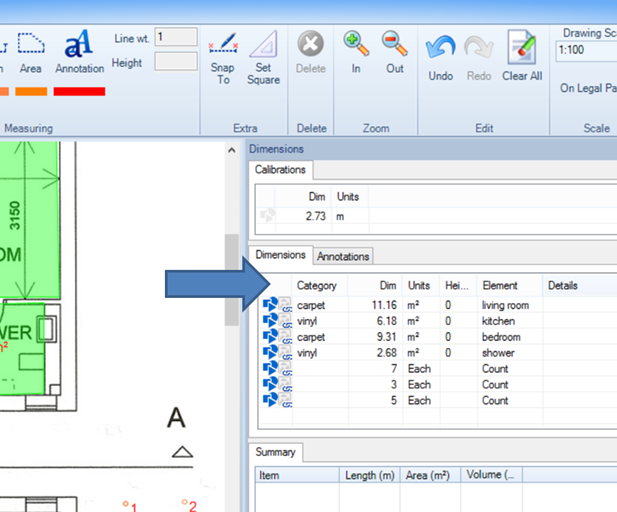This screenshot has width=617, height=512.
Task: Click the Clear All icon
Action: point(521,56)
